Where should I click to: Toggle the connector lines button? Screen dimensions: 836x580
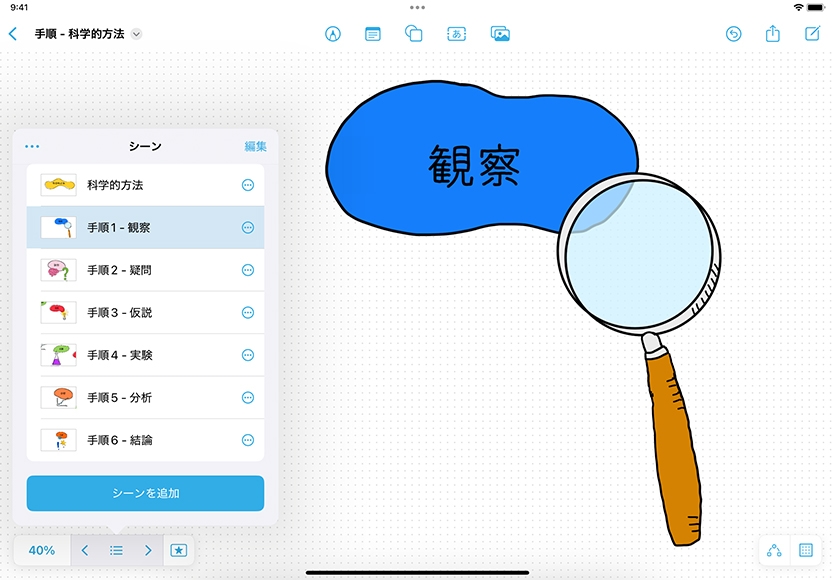pos(774,550)
